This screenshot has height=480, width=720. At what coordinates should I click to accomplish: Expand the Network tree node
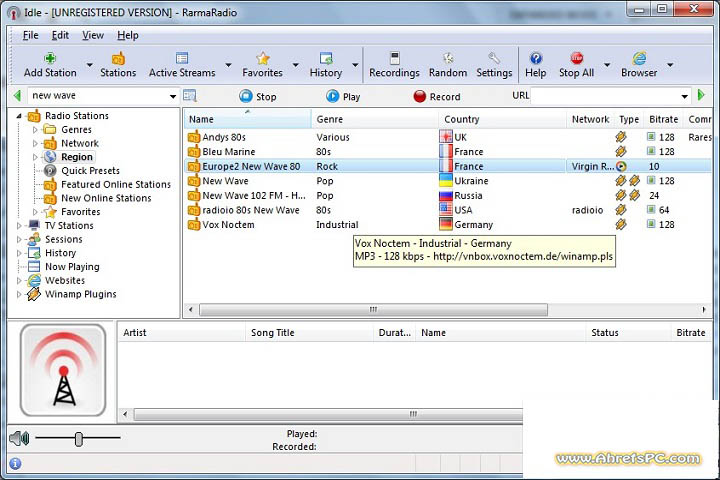tap(35, 144)
